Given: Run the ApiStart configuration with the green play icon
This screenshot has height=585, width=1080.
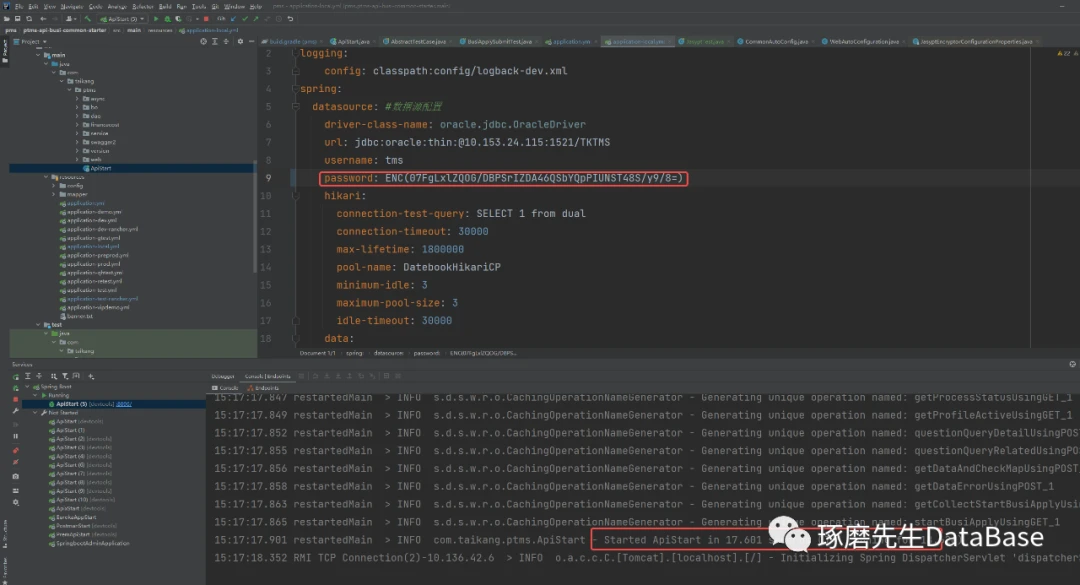Looking at the screenshot, I should 156,19.
